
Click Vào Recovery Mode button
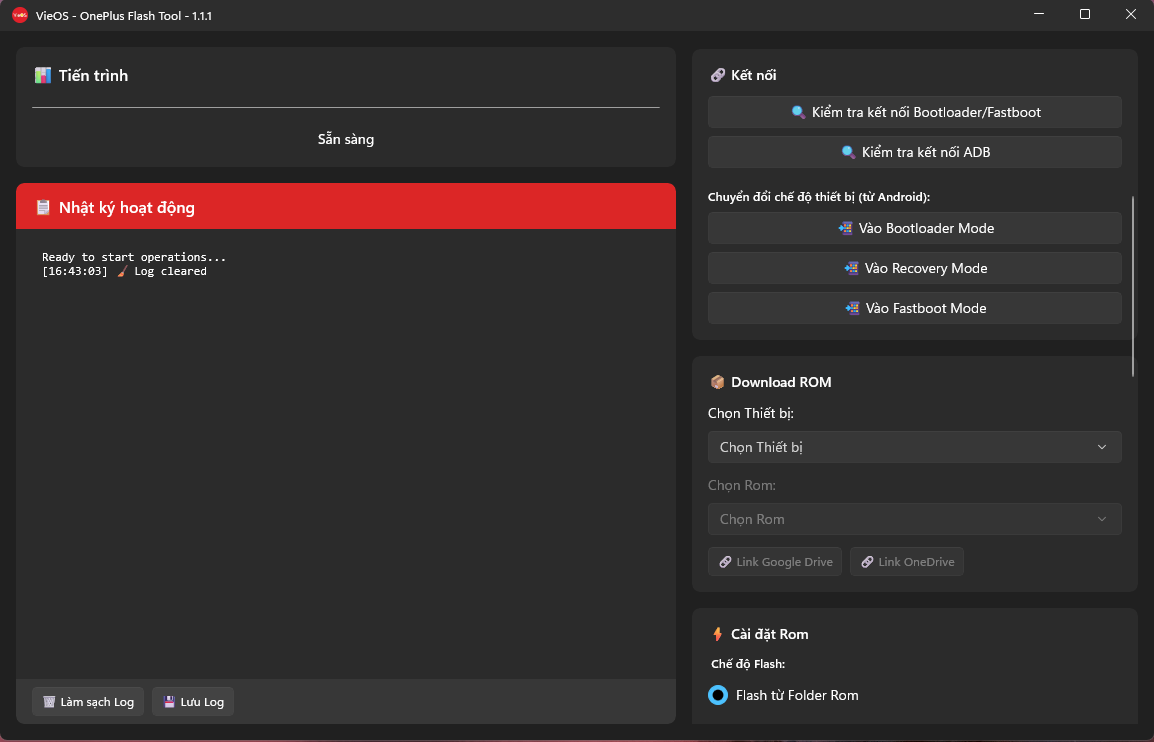(x=915, y=268)
